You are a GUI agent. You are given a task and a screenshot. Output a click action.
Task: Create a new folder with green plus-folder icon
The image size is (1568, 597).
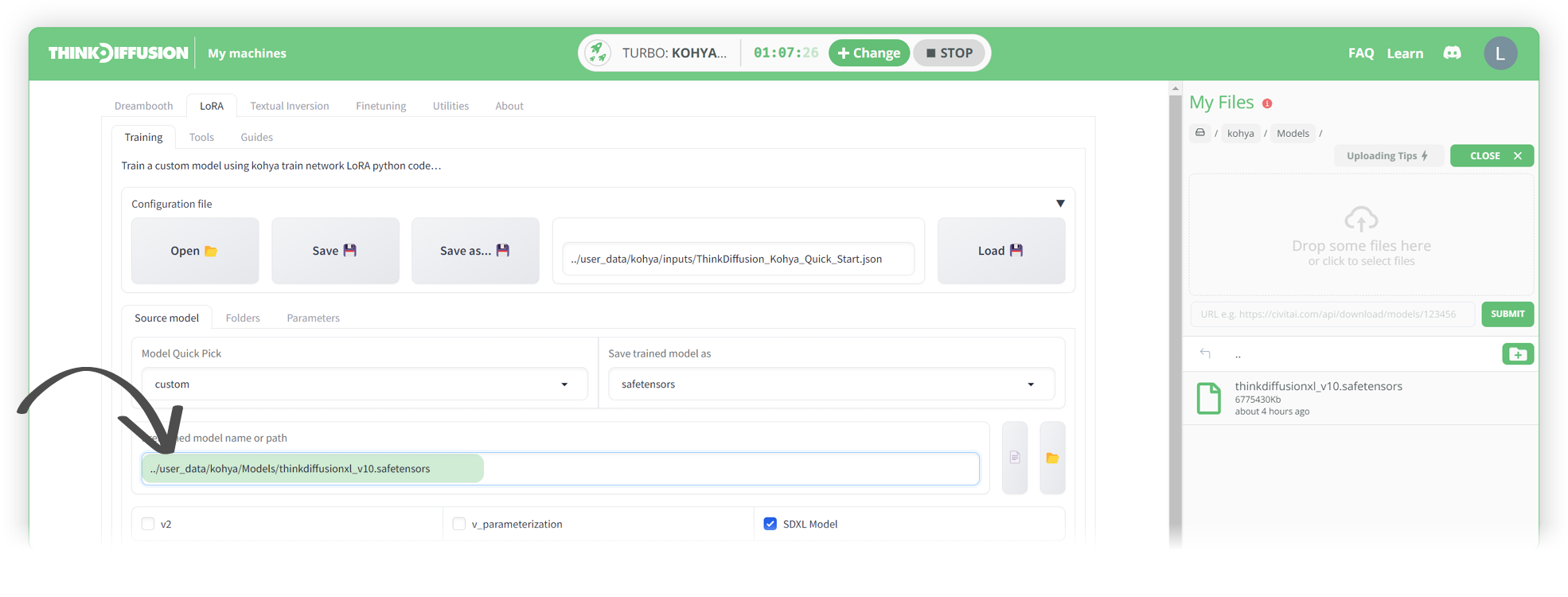point(1518,354)
